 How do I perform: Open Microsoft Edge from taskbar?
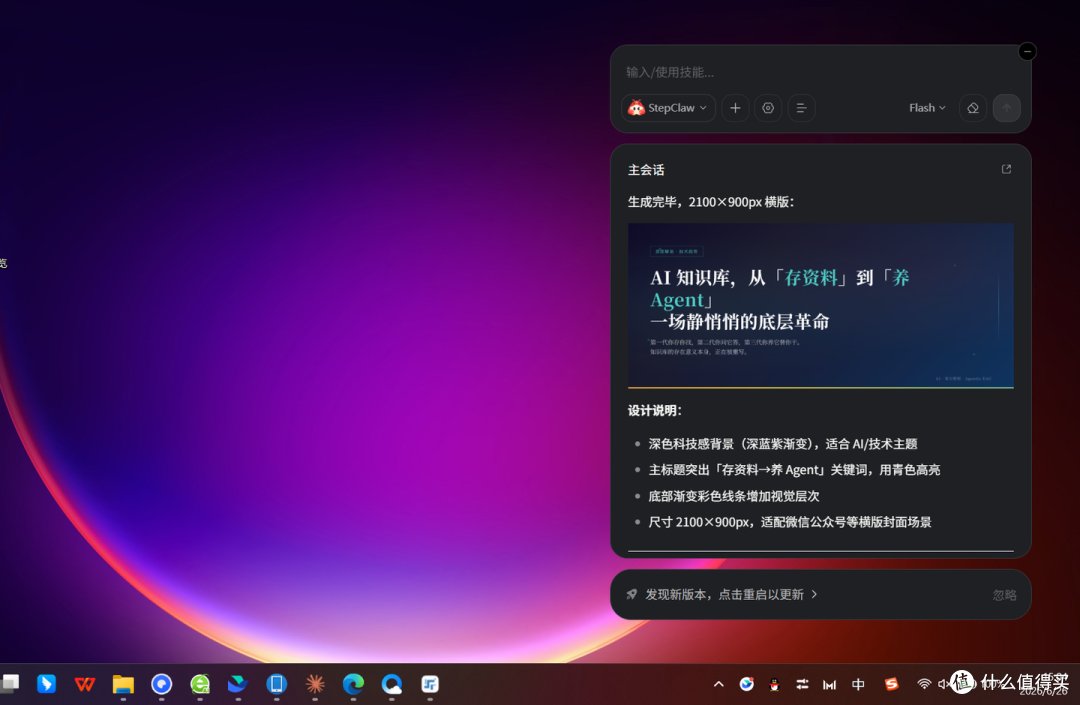click(353, 684)
